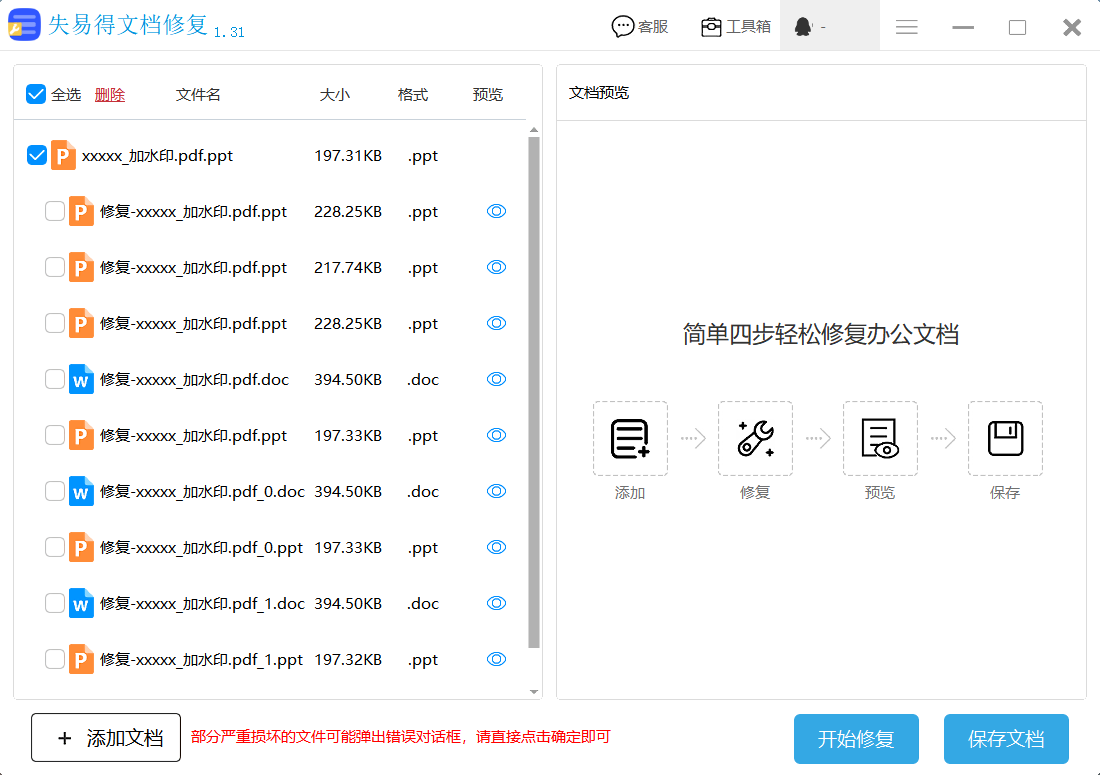
Task: Click PowerPoint icon of the 217.74KB file
Action: (81, 267)
